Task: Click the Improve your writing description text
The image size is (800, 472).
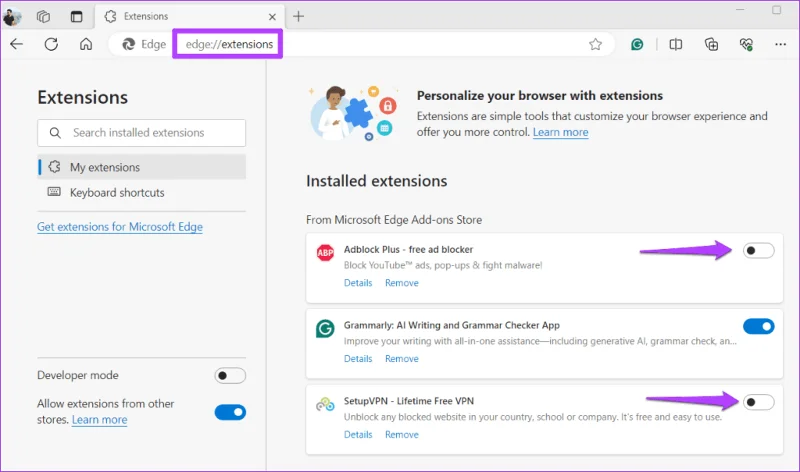Action: pos(540,341)
